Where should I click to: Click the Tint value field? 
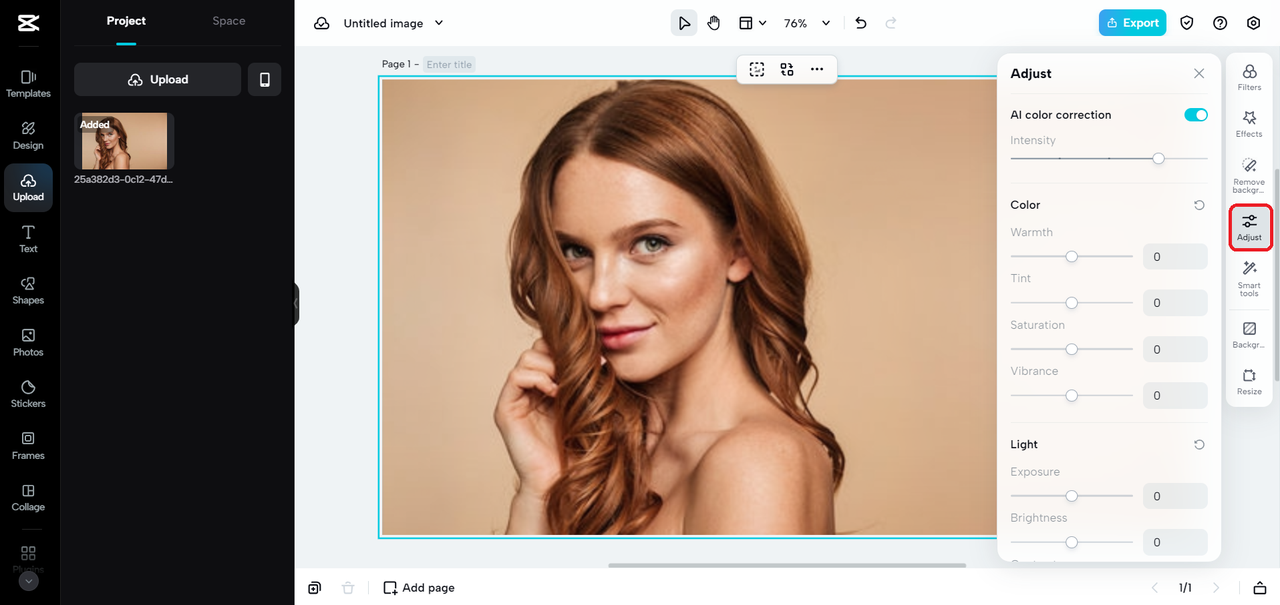point(1175,303)
